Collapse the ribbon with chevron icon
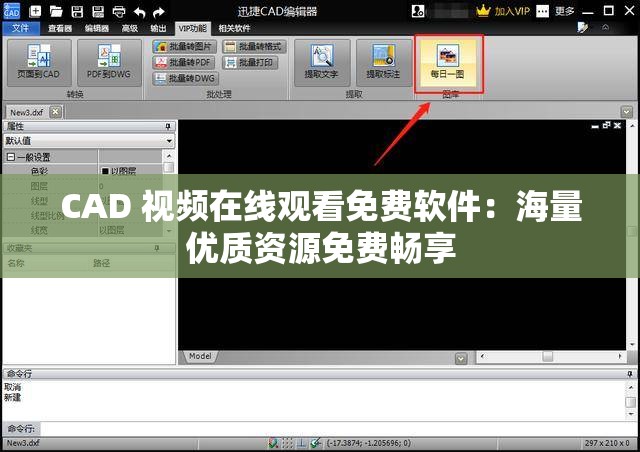640x452 pixels. pyautogui.click(x=606, y=27)
